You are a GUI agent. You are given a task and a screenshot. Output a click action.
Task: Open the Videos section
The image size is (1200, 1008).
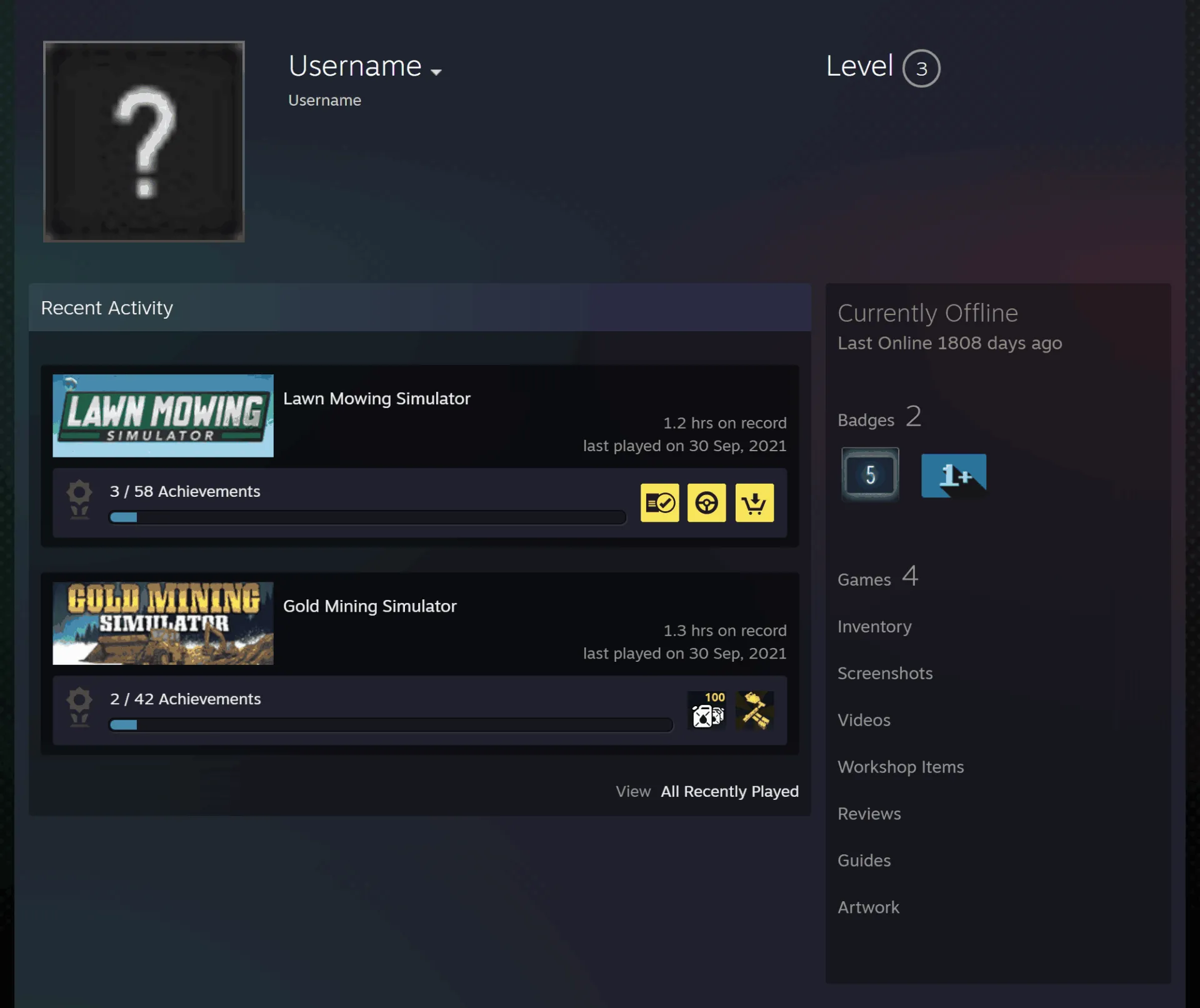tap(864, 720)
